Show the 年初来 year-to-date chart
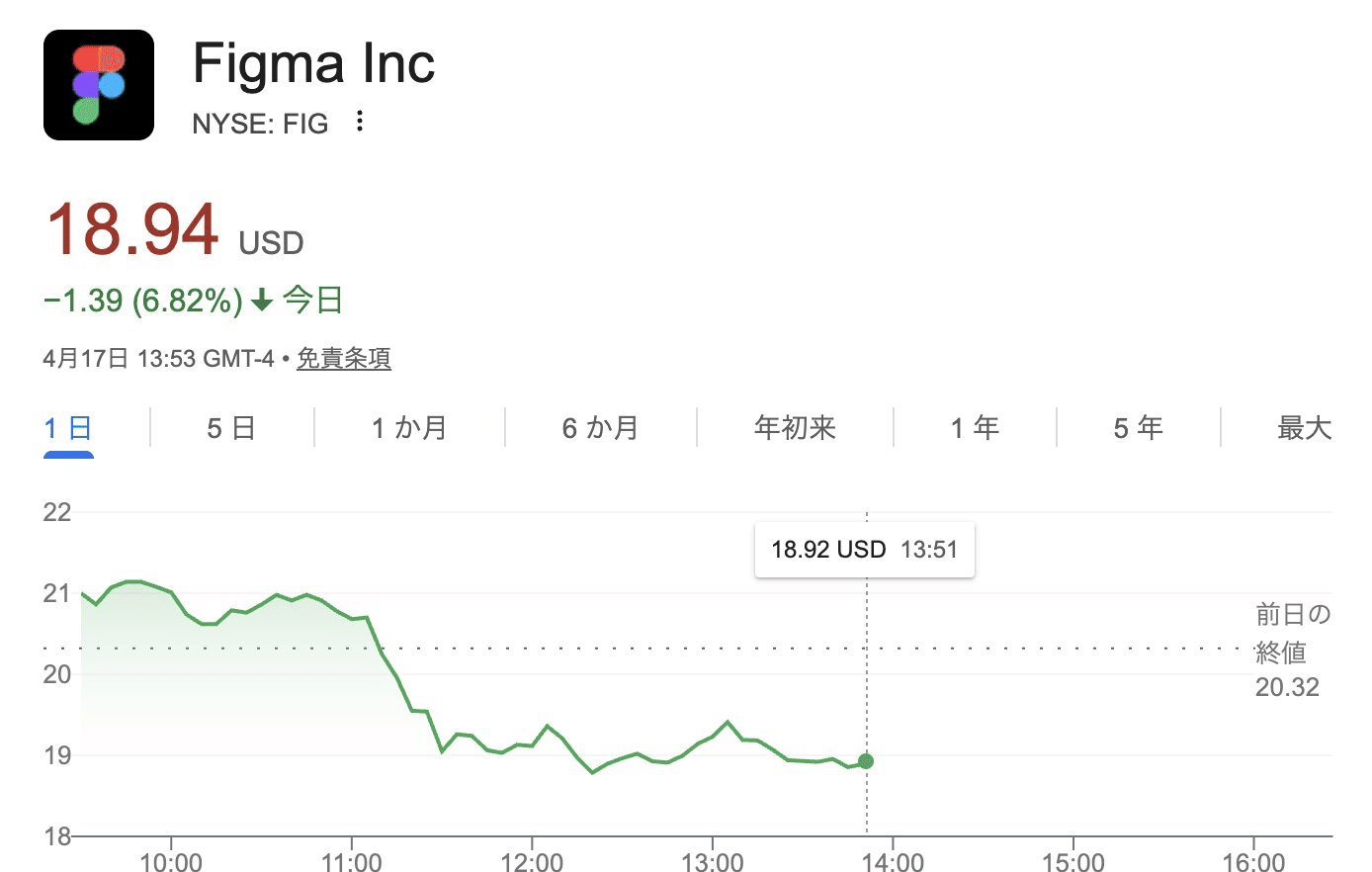Image resolution: width=1372 pixels, height=872 pixels. pyautogui.click(x=795, y=428)
